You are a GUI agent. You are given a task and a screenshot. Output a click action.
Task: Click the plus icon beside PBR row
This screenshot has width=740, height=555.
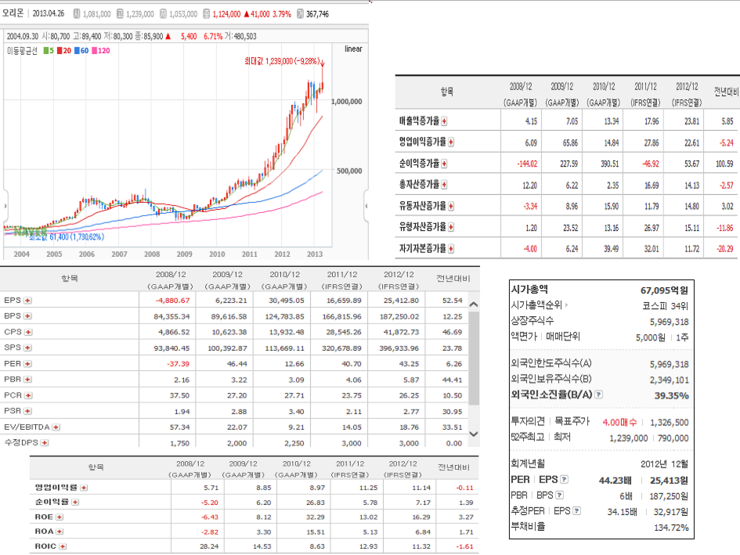point(28,379)
